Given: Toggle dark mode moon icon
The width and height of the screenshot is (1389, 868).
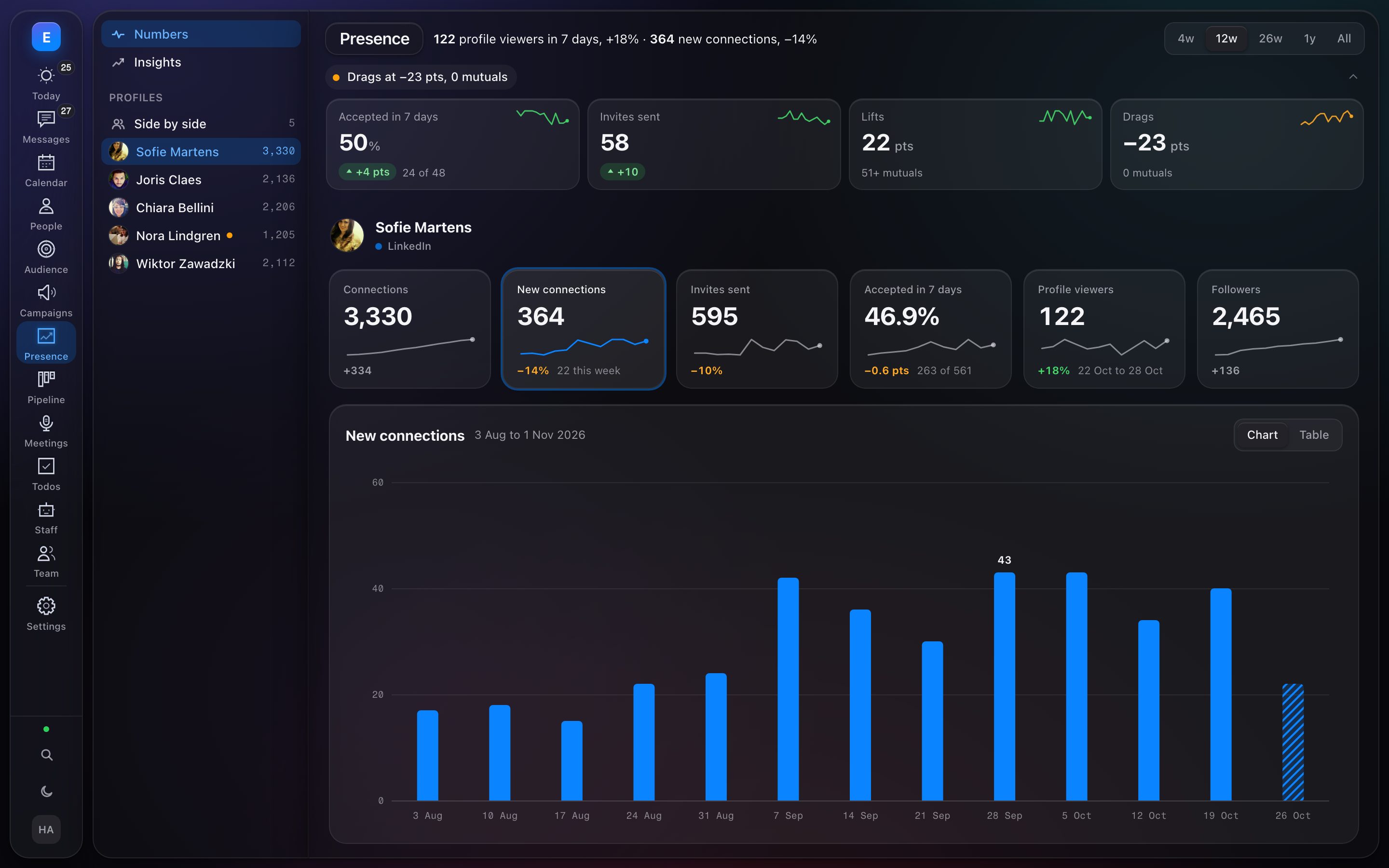Looking at the screenshot, I should click(46, 792).
